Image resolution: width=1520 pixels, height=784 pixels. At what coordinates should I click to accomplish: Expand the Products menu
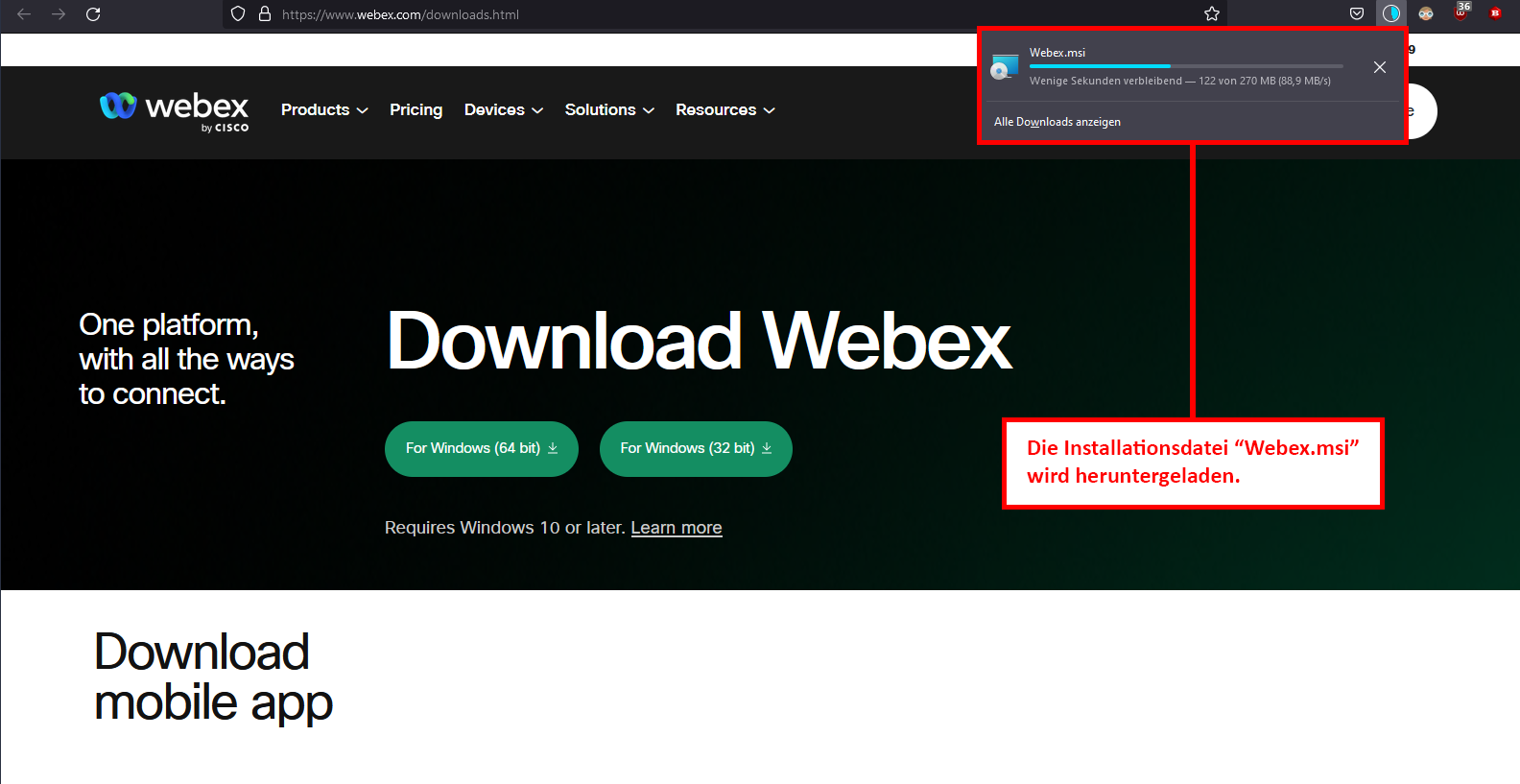point(324,110)
